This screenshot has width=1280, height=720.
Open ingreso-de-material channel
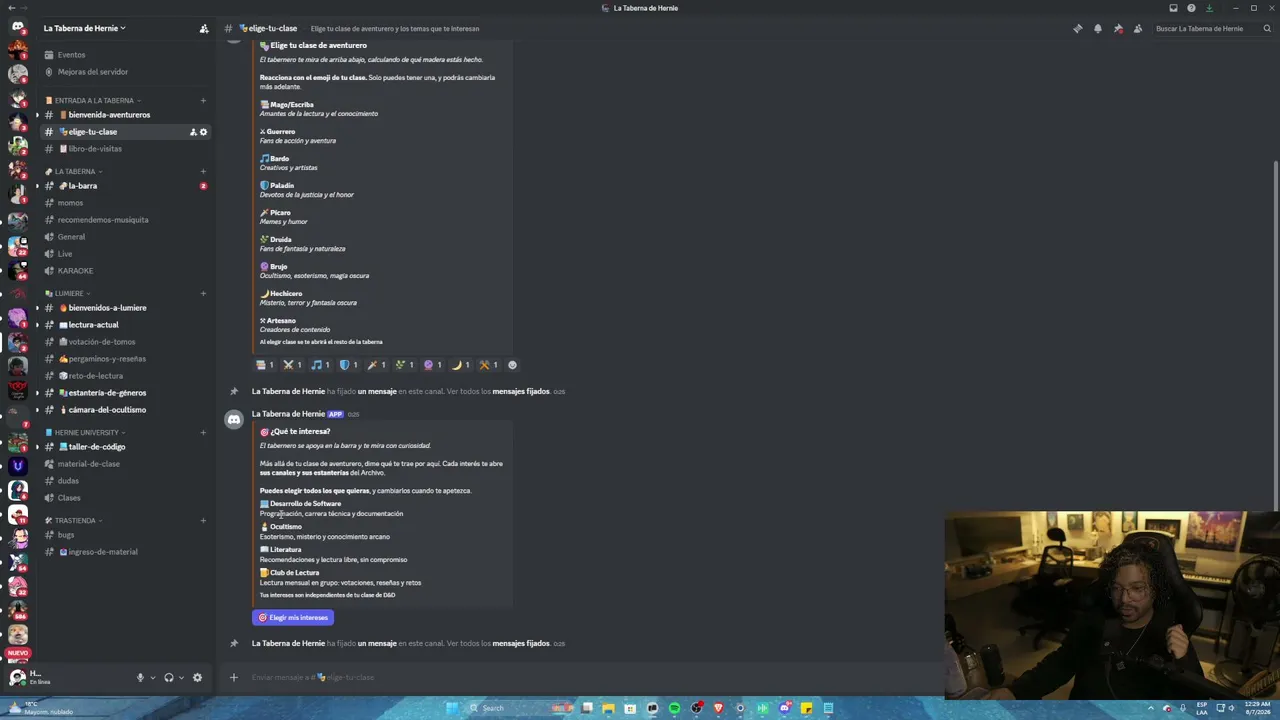point(125,552)
